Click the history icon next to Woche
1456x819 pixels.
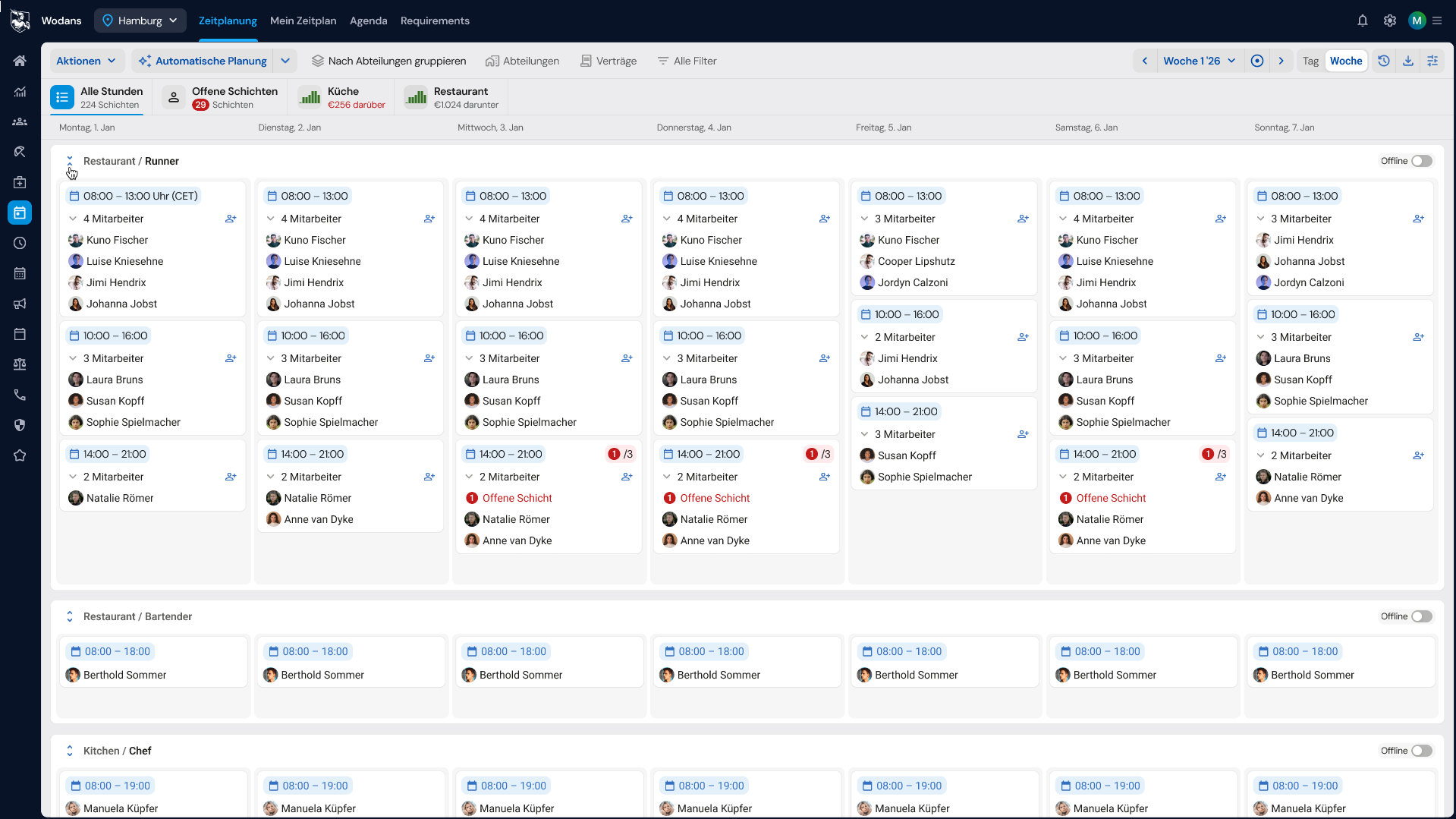1384,61
